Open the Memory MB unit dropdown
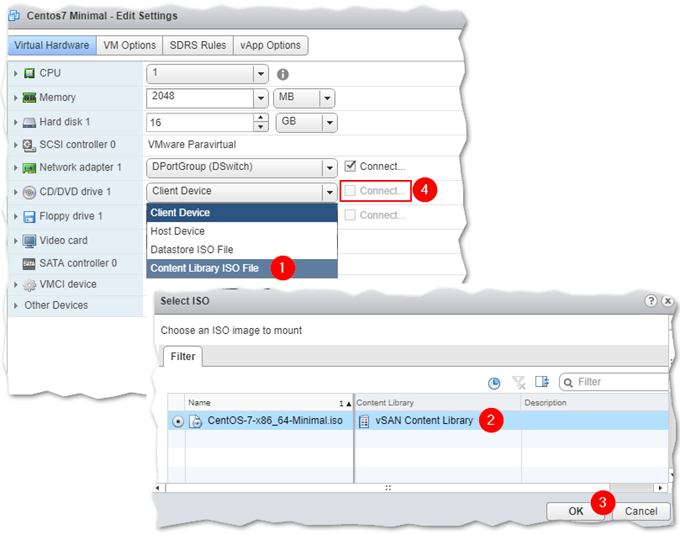Screen dimensions: 680x535 pyautogui.click(x=327, y=98)
